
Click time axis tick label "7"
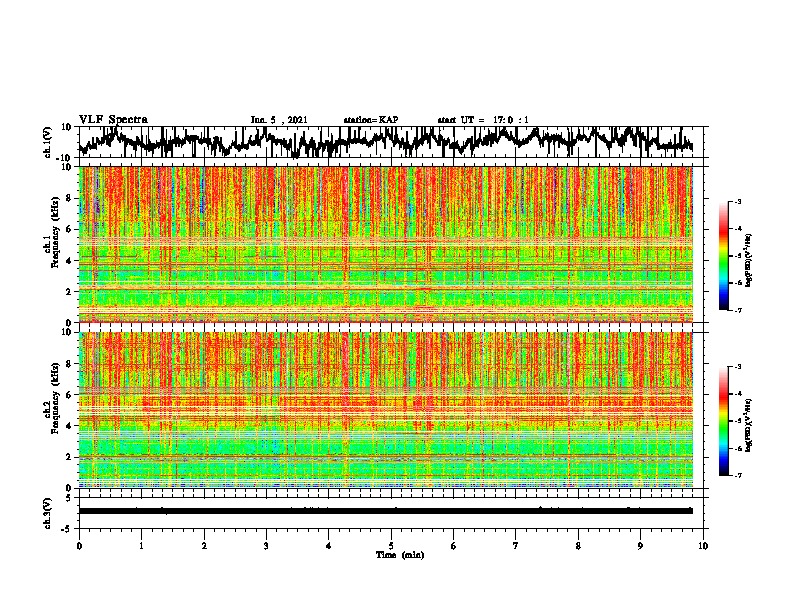click(516, 546)
